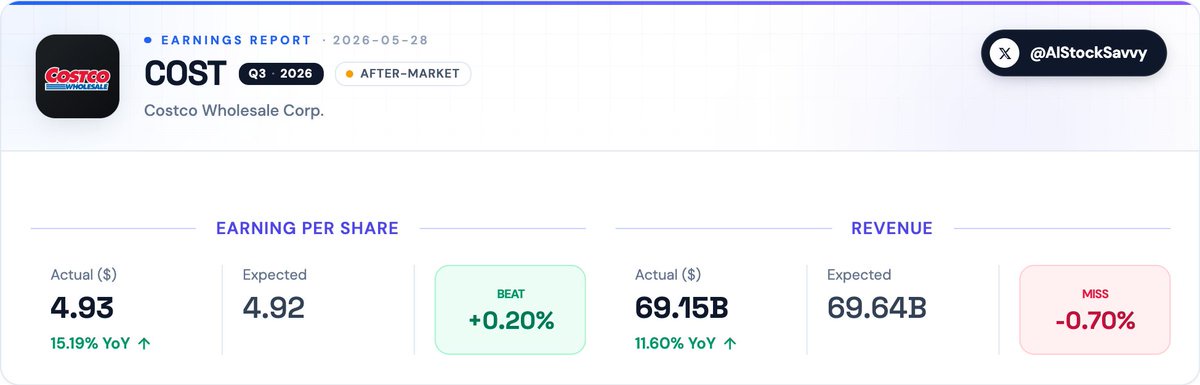Click the COST ticker symbol
The image size is (1200, 385).
click(x=186, y=75)
